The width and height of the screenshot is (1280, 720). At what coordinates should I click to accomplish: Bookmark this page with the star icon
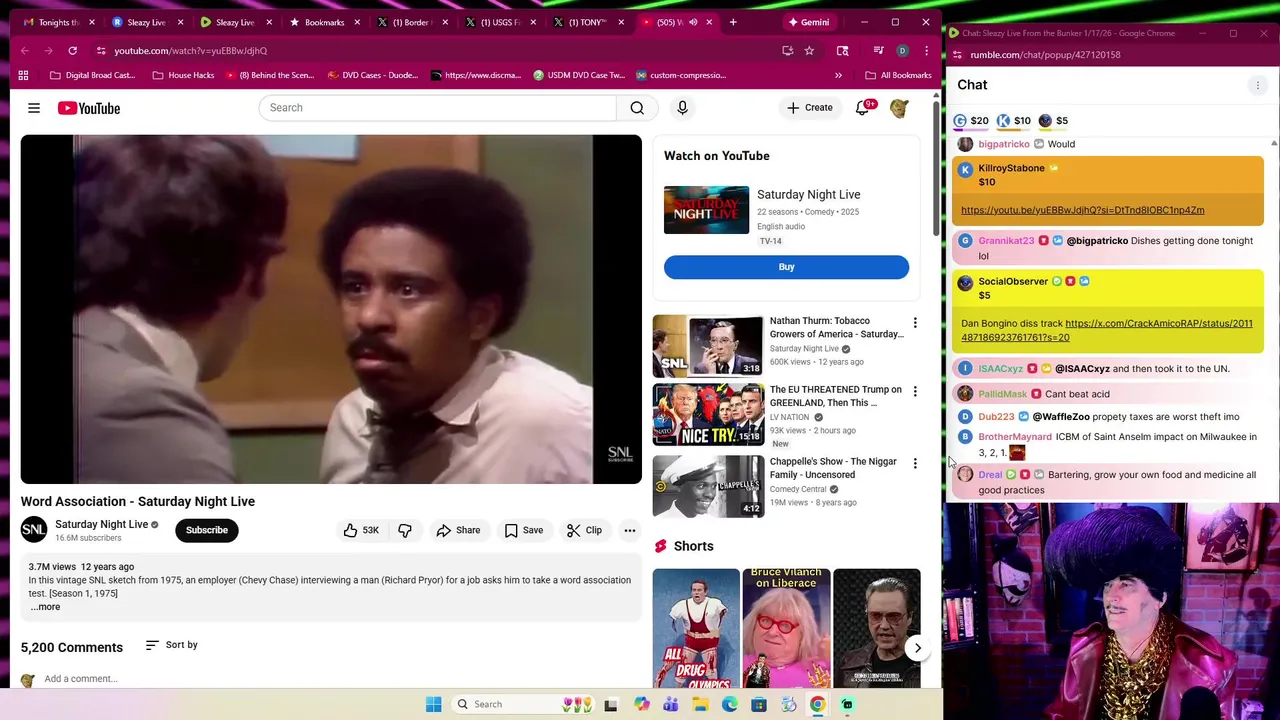point(809,50)
